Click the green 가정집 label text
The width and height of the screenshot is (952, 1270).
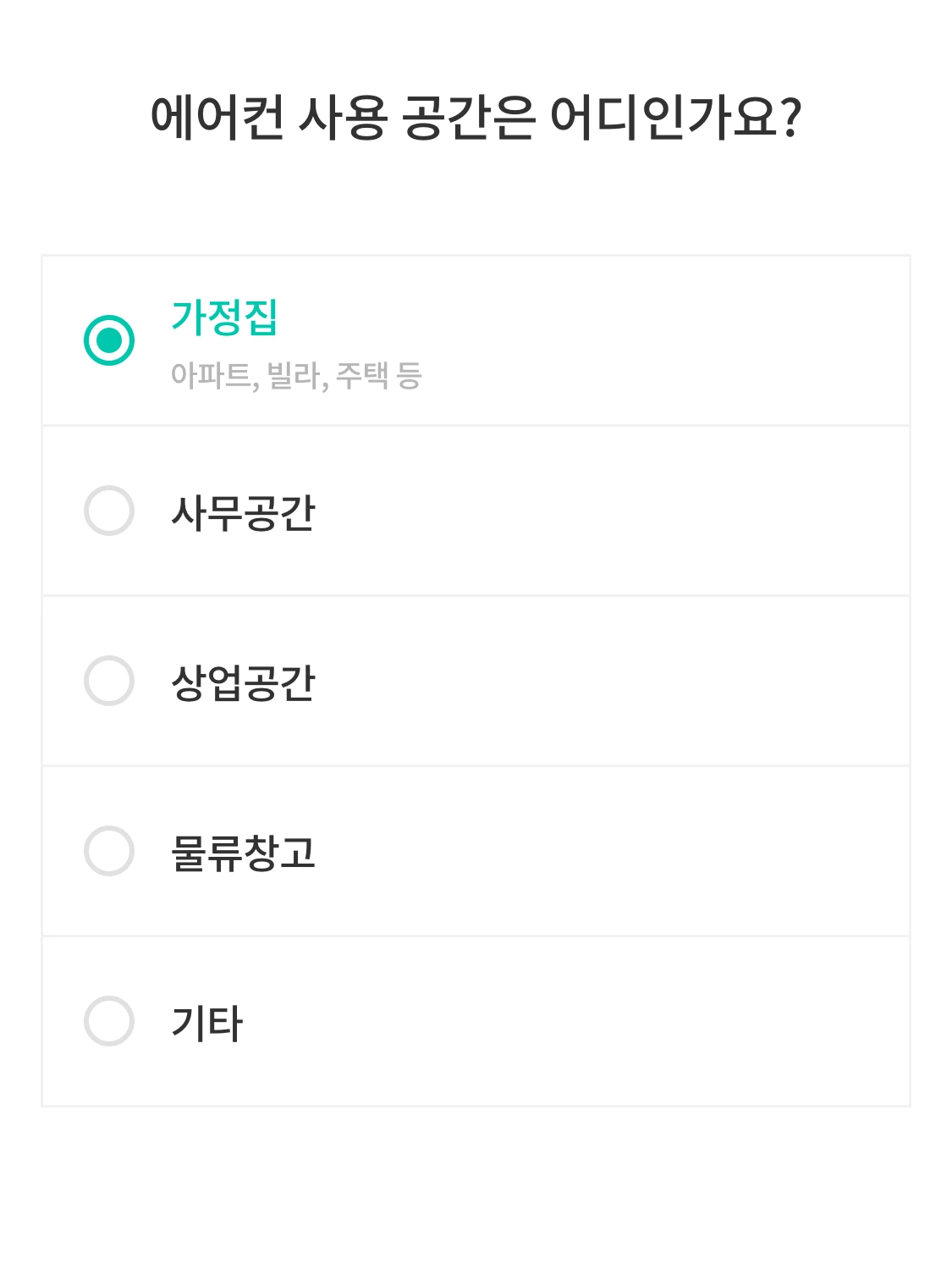click(x=224, y=318)
